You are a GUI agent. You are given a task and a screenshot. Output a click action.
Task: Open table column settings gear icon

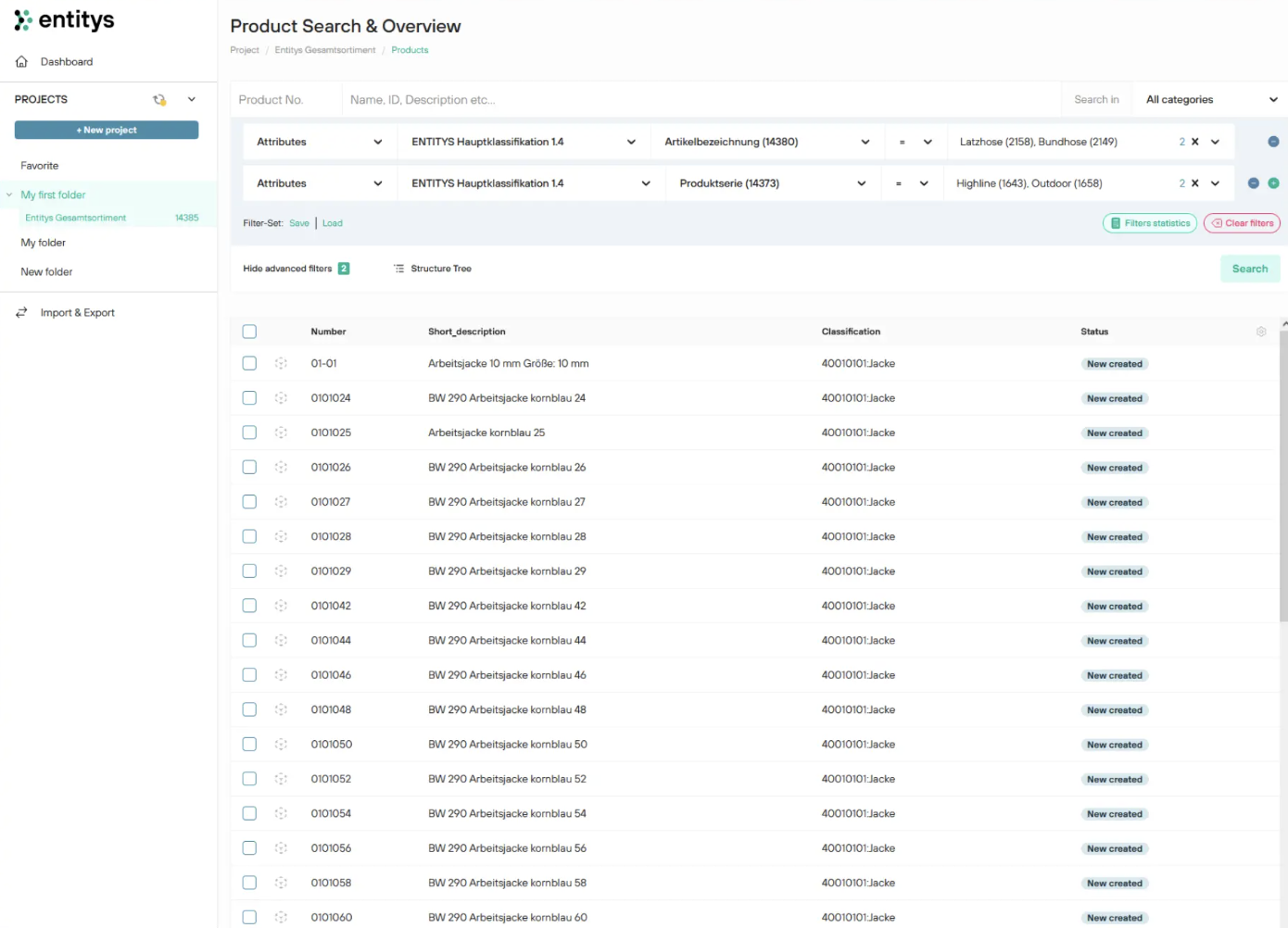[x=1261, y=332]
